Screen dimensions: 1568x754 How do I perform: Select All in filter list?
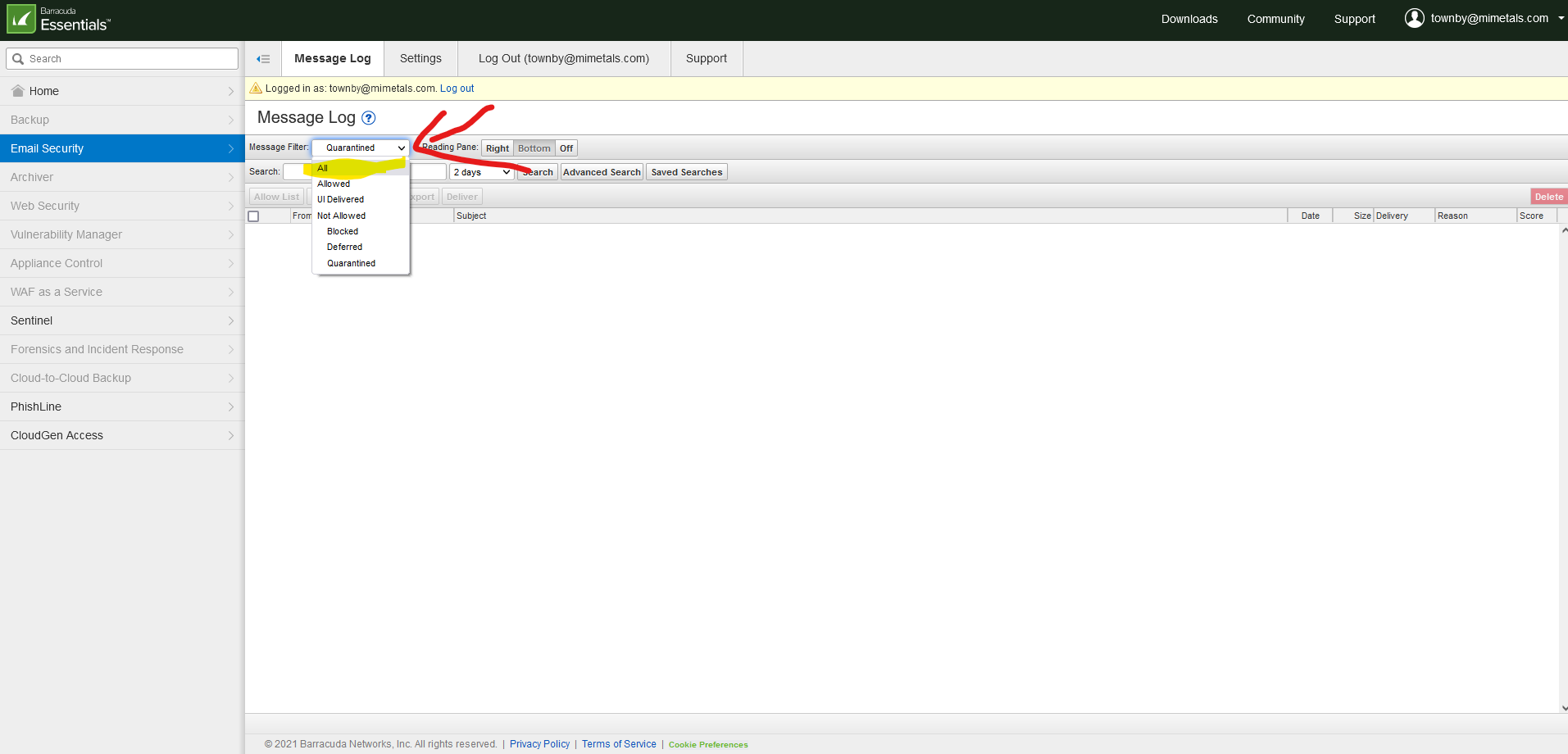pos(361,168)
